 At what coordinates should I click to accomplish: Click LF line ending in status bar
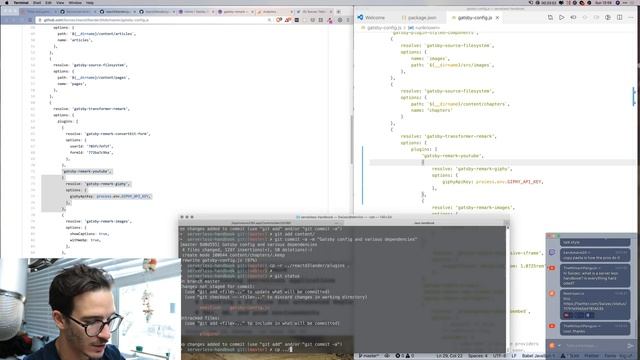tap(513, 356)
